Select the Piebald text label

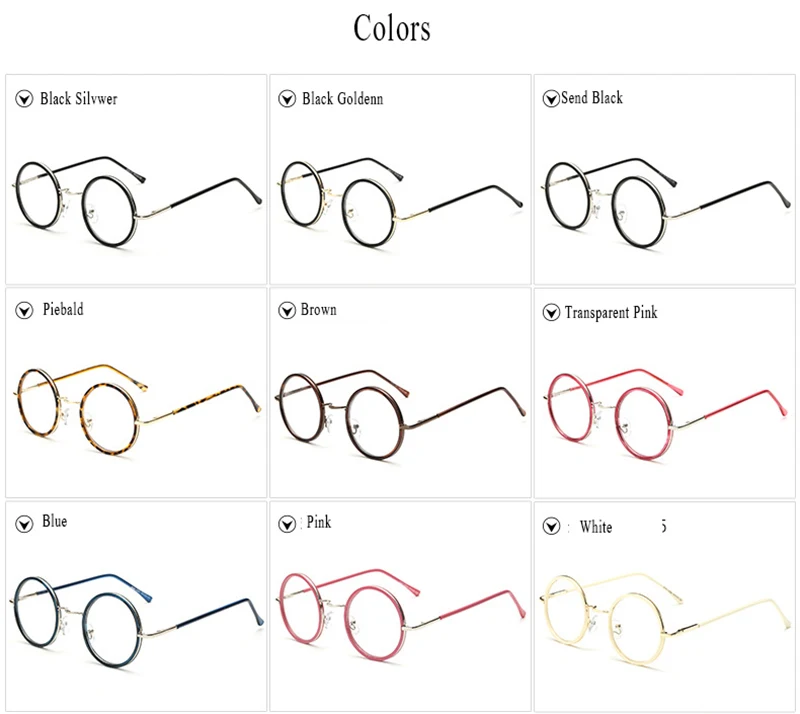62,310
